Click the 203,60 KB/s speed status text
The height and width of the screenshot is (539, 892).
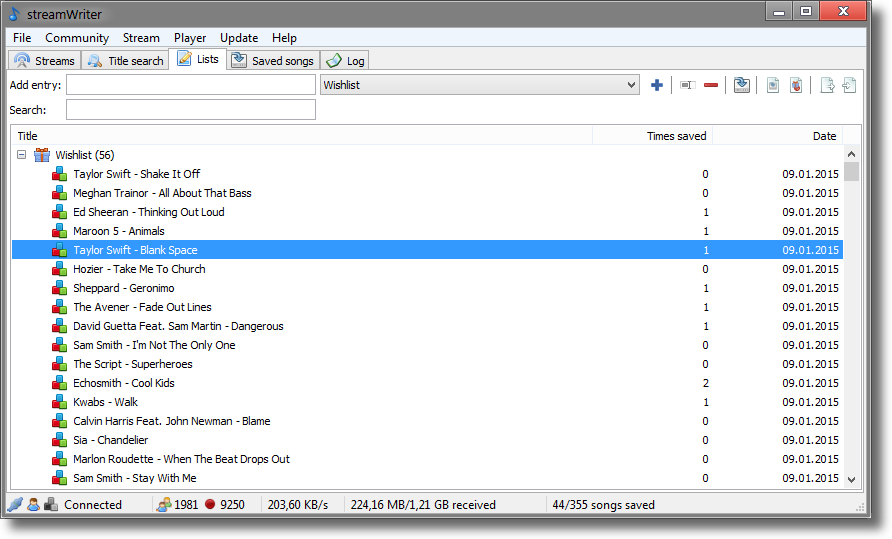click(298, 505)
